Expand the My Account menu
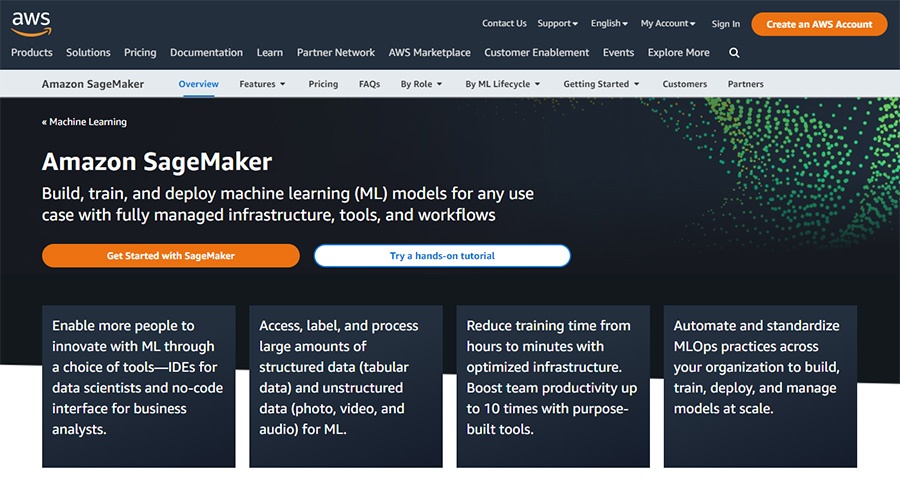The height and width of the screenshot is (483, 900). [669, 24]
